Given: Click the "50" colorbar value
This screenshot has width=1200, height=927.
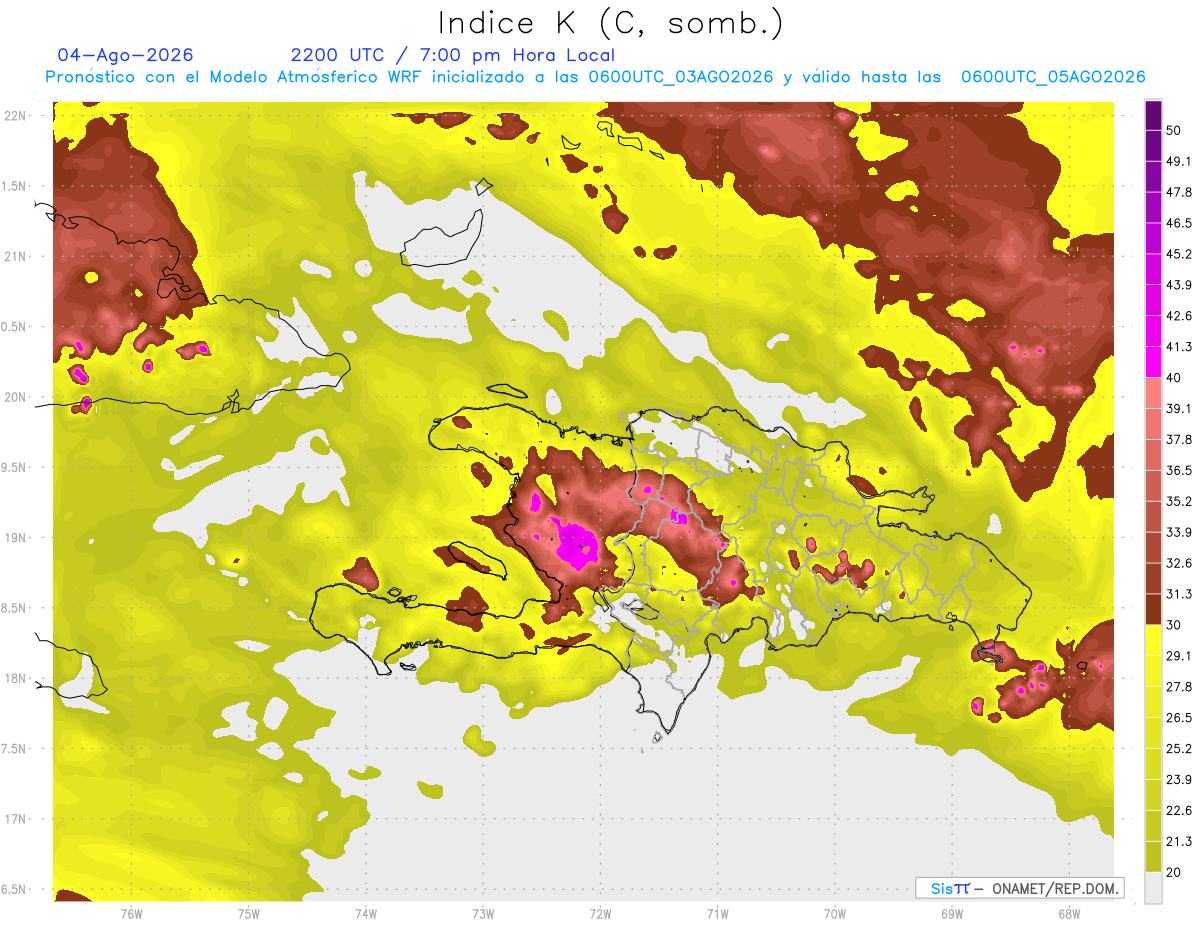Looking at the screenshot, I should [1175, 131].
